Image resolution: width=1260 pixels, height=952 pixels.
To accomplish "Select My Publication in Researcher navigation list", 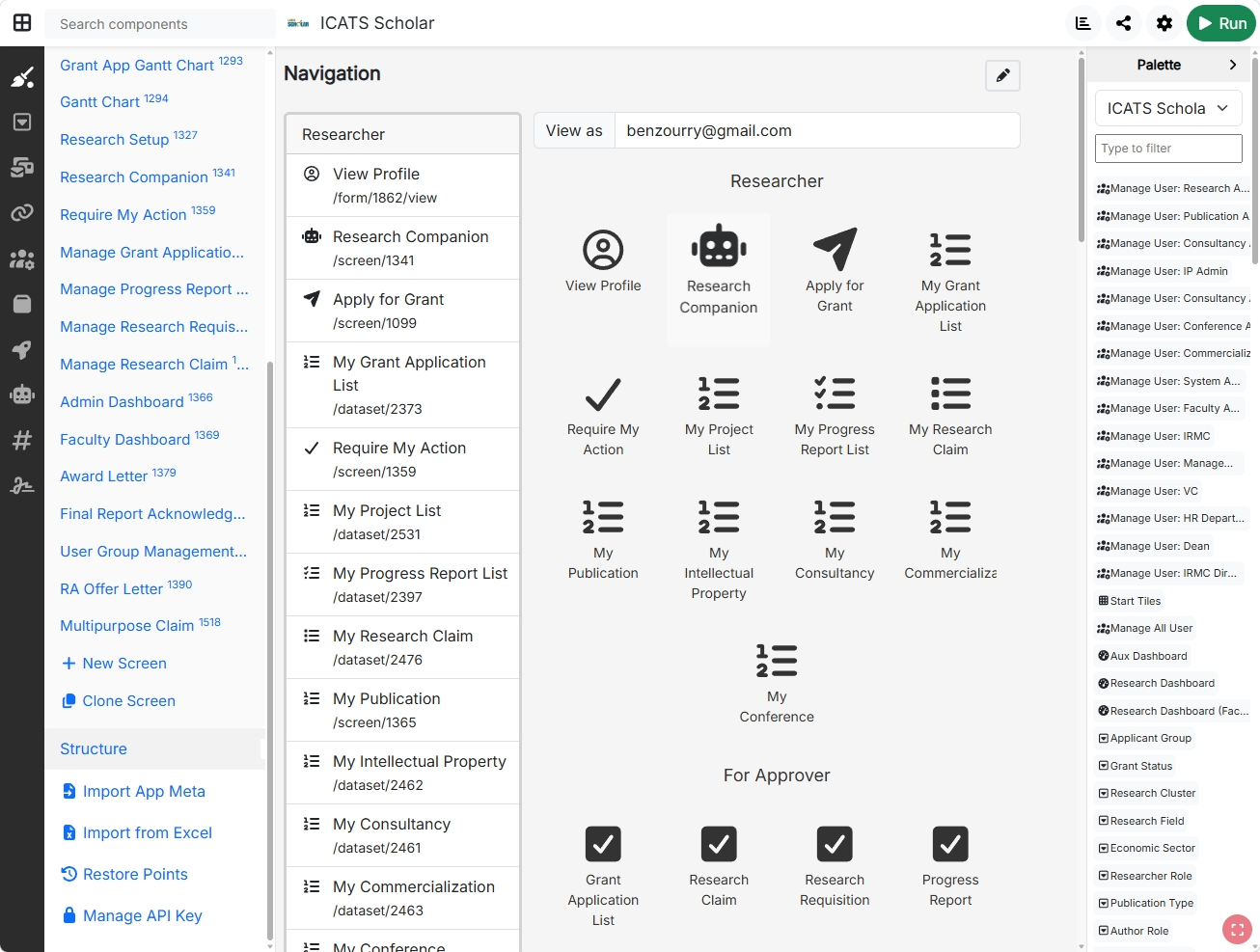I will [x=403, y=710].
